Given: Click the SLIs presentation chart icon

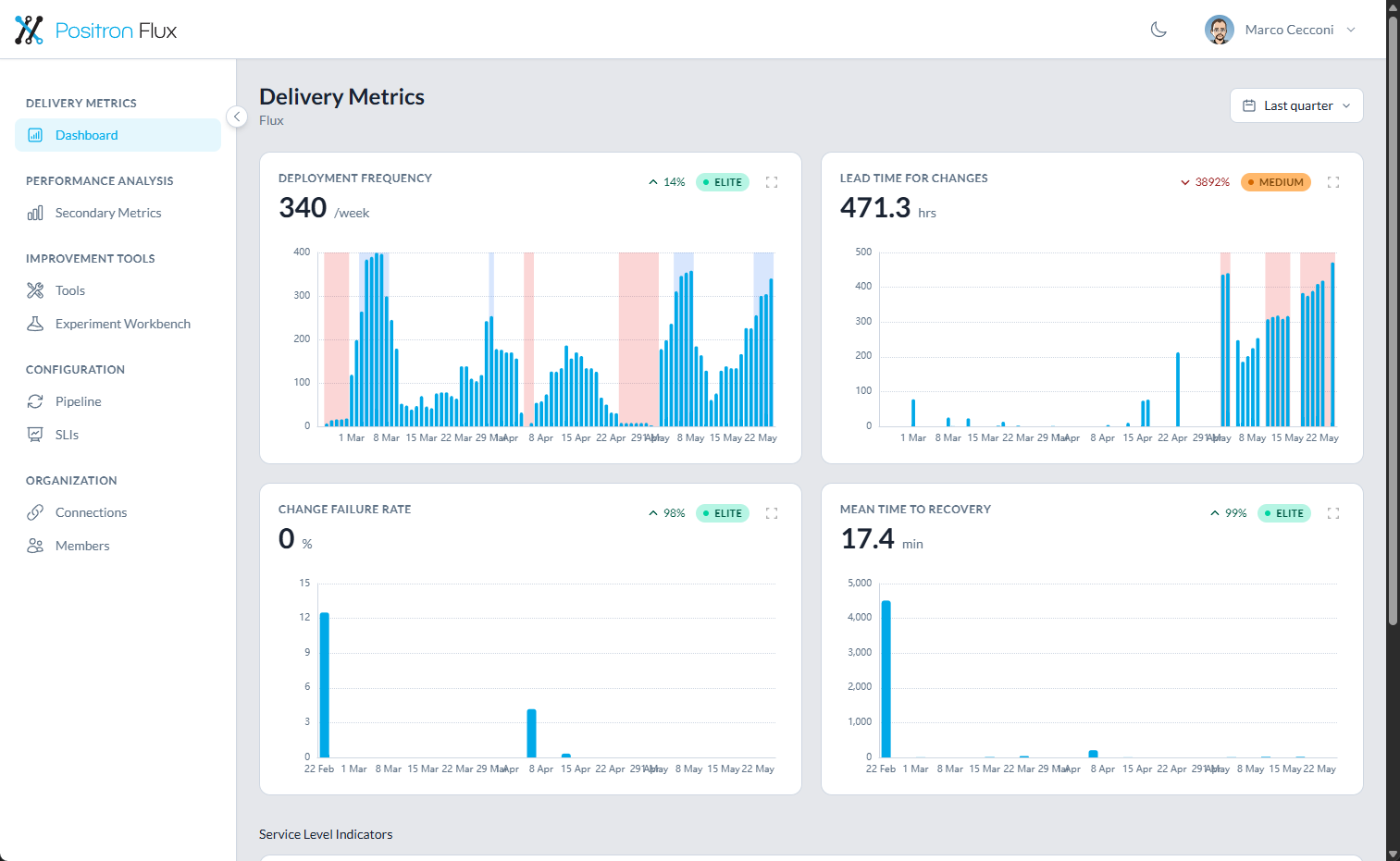Looking at the screenshot, I should point(35,435).
